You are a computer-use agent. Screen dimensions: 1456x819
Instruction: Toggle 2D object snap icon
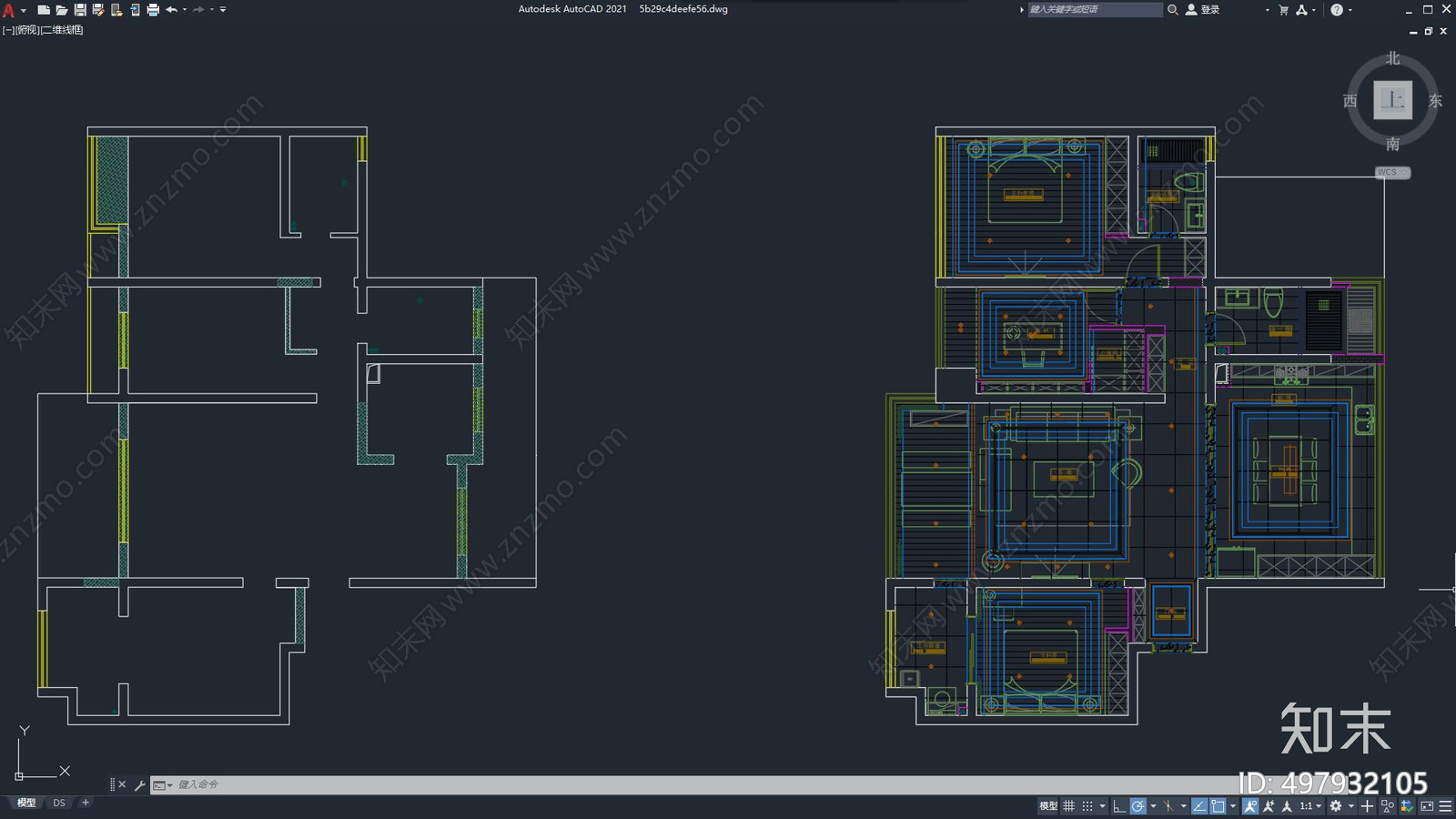coord(1218,806)
